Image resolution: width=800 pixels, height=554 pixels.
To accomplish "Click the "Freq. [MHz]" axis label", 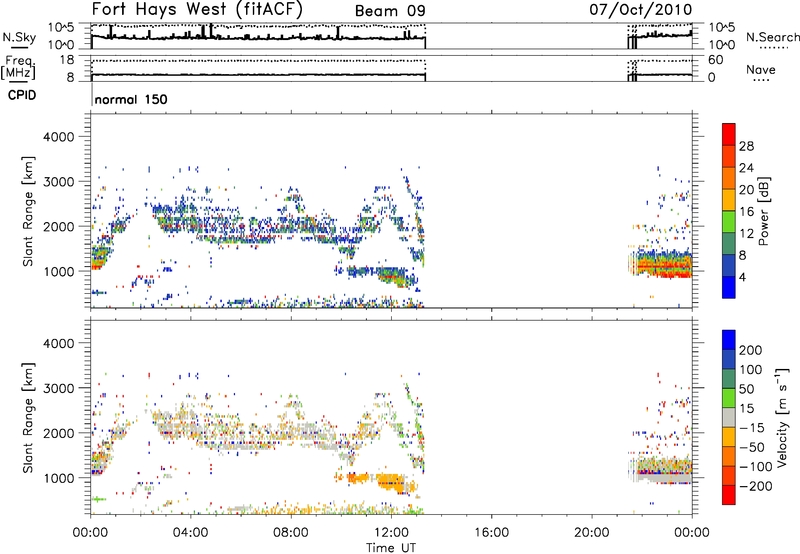I will [19, 68].
